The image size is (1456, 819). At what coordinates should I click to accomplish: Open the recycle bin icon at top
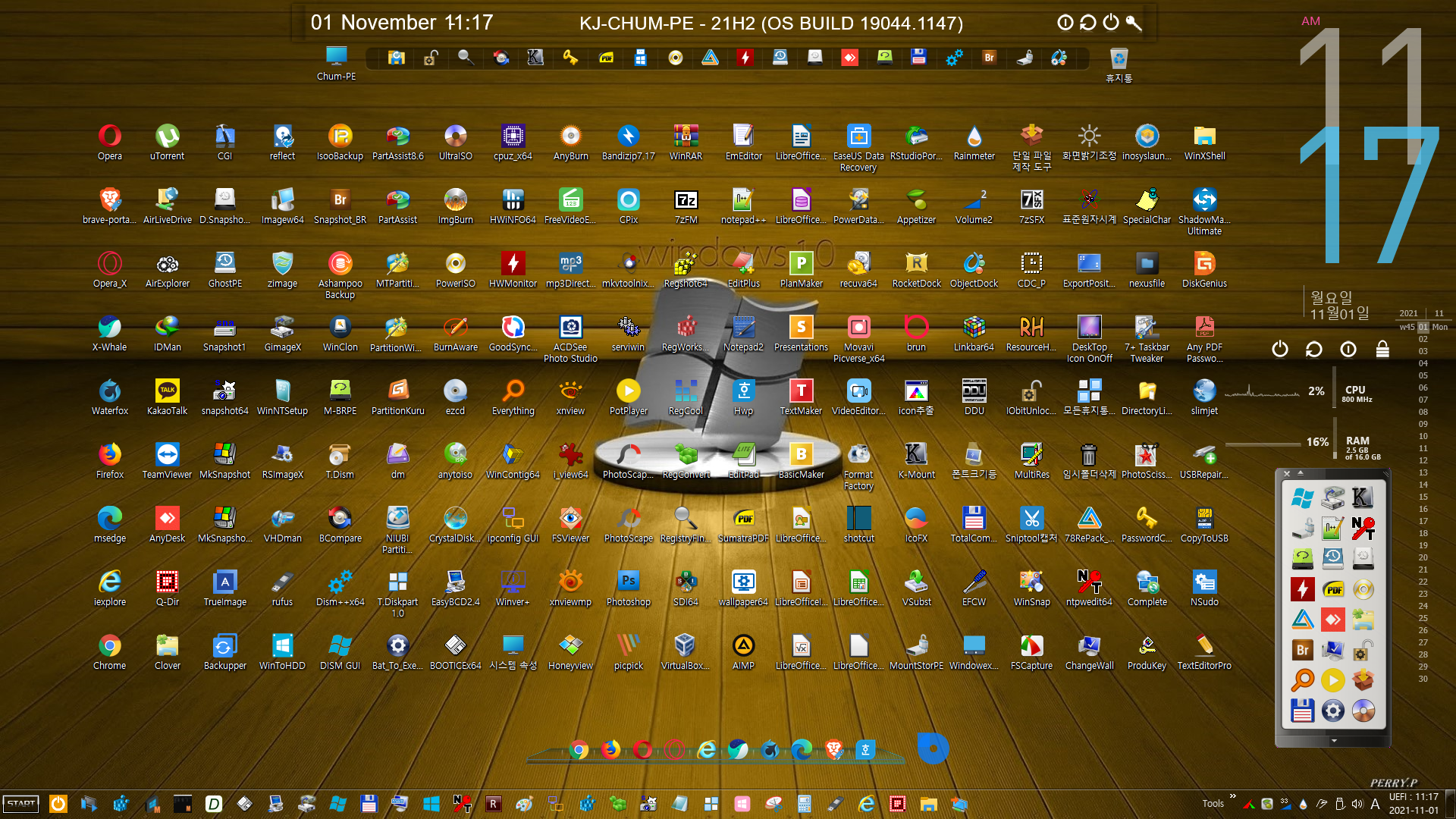[x=1119, y=64]
